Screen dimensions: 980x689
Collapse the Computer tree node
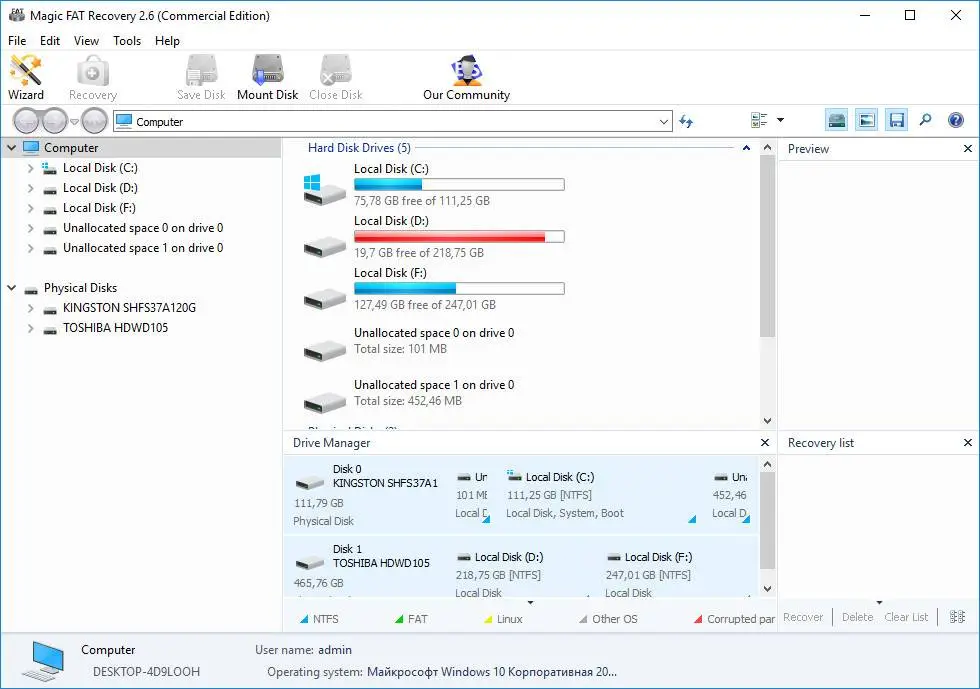click(11, 148)
